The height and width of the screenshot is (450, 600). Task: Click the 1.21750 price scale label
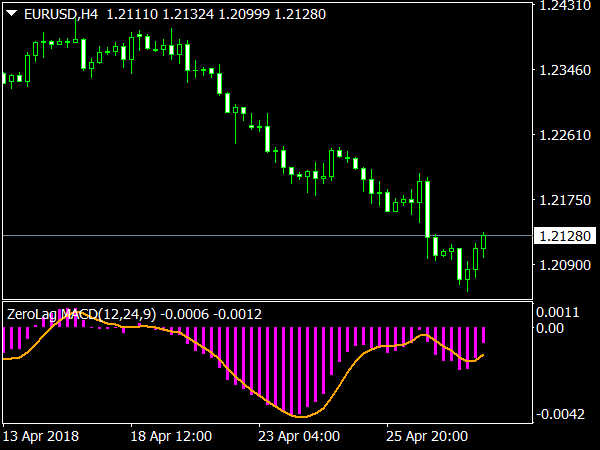565,200
